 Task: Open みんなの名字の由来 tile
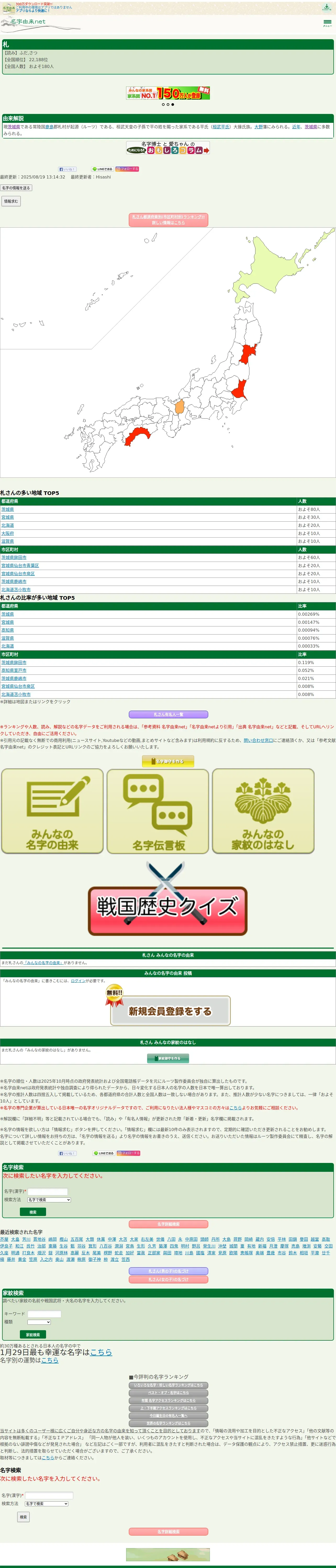(52, 811)
